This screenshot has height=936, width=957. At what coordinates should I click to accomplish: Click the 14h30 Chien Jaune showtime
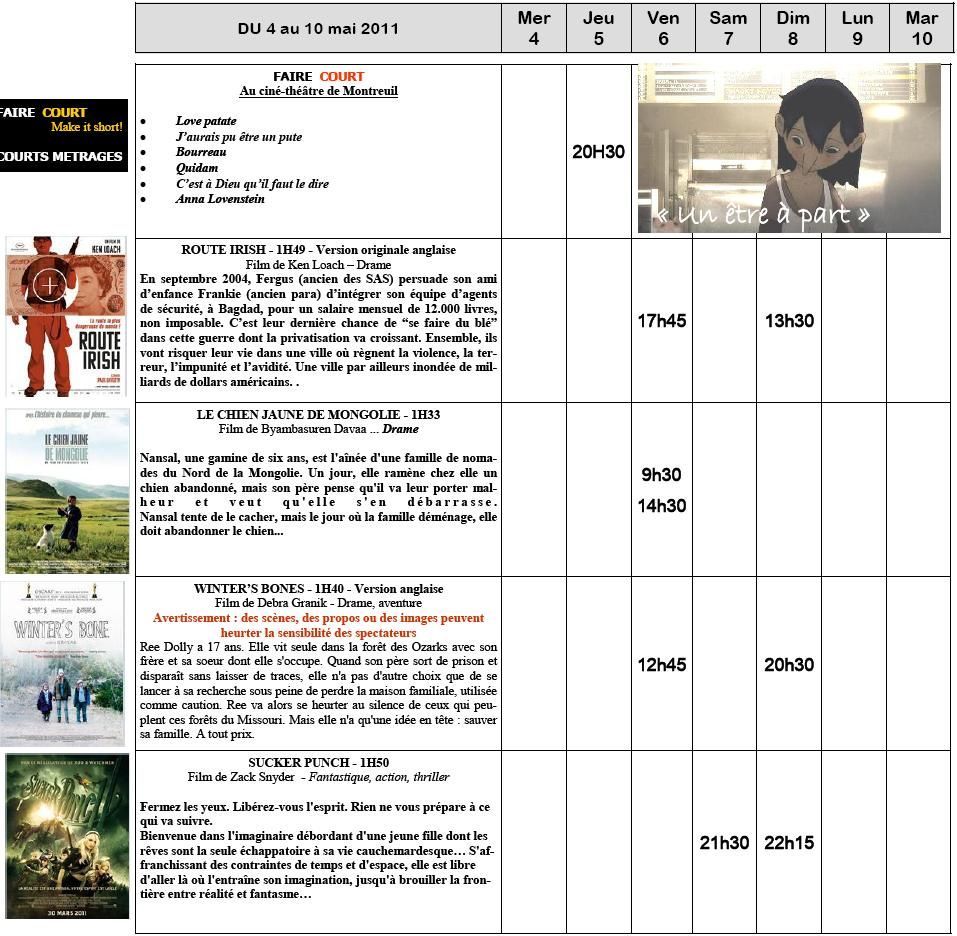pyautogui.click(x=662, y=505)
